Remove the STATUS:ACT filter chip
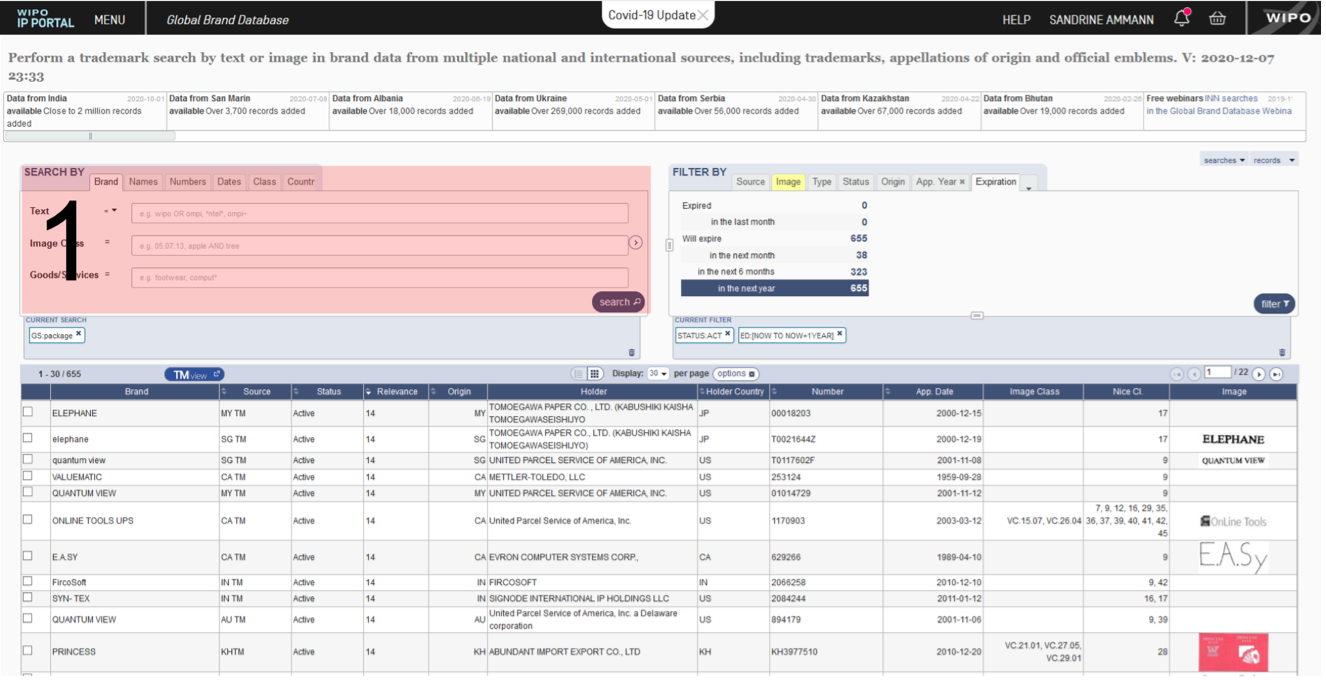Viewport: 1326px width, 687px height. click(x=728, y=335)
